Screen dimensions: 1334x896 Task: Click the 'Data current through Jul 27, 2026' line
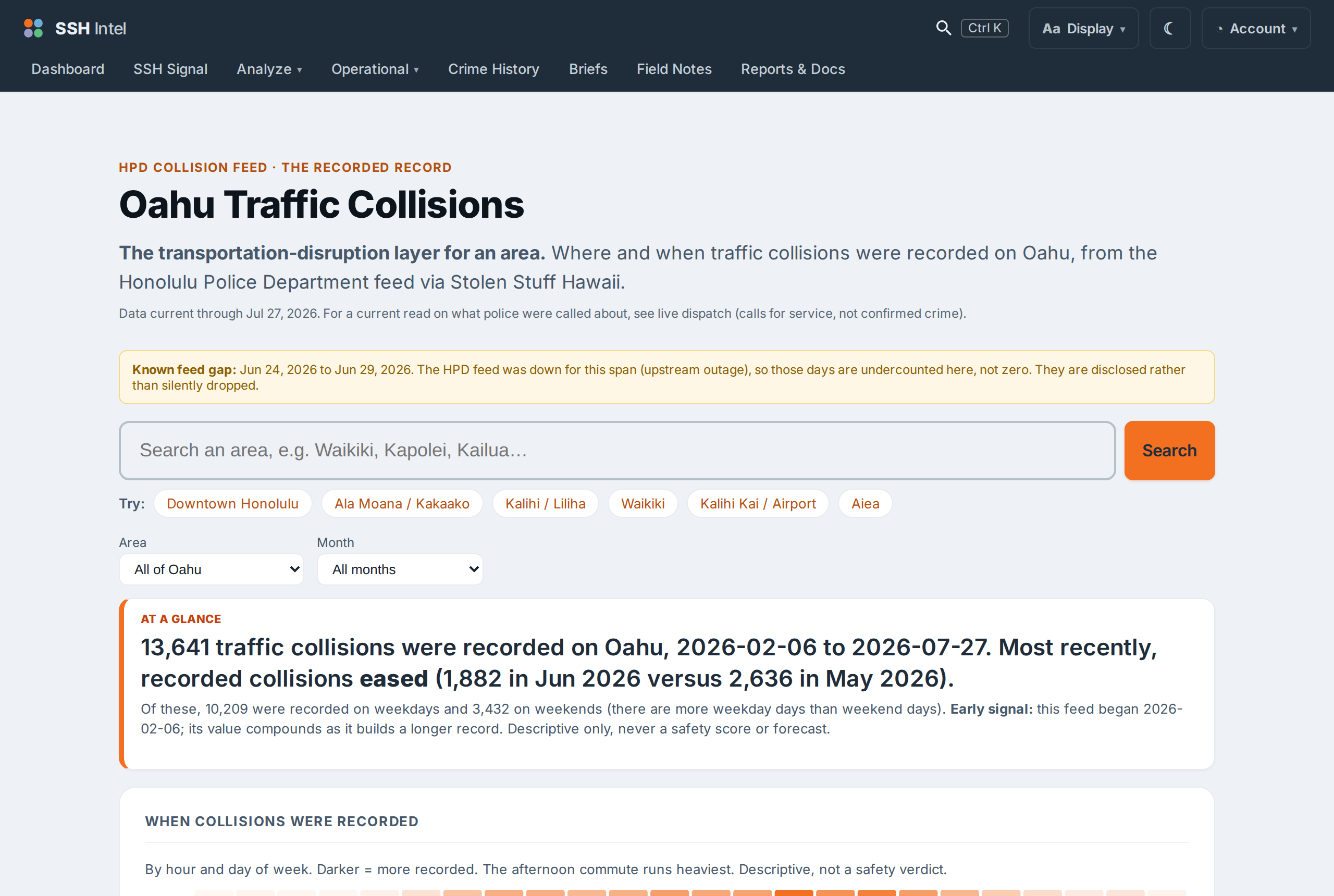pos(219,313)
